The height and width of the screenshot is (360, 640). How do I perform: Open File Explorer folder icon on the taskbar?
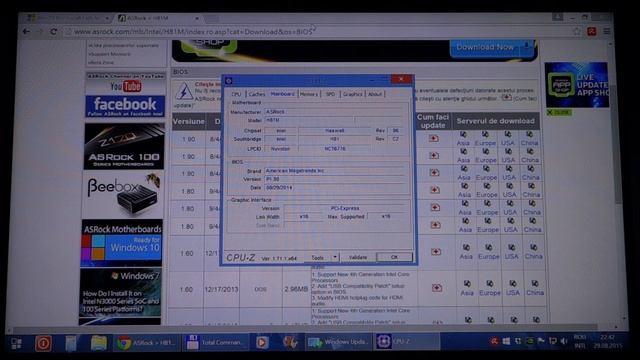tap(98, 343)
